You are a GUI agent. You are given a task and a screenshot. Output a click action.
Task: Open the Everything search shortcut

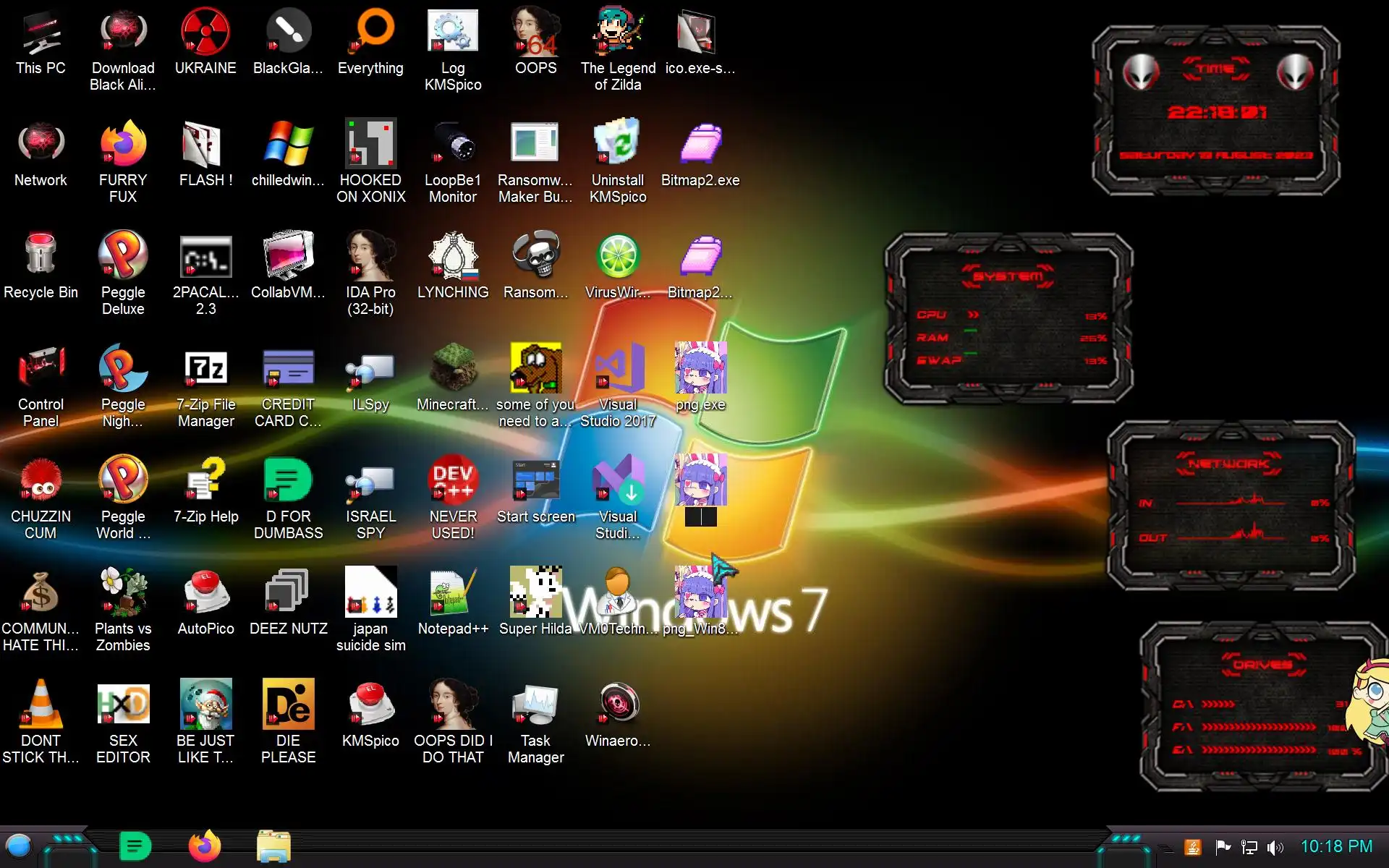tap(370, 31)
